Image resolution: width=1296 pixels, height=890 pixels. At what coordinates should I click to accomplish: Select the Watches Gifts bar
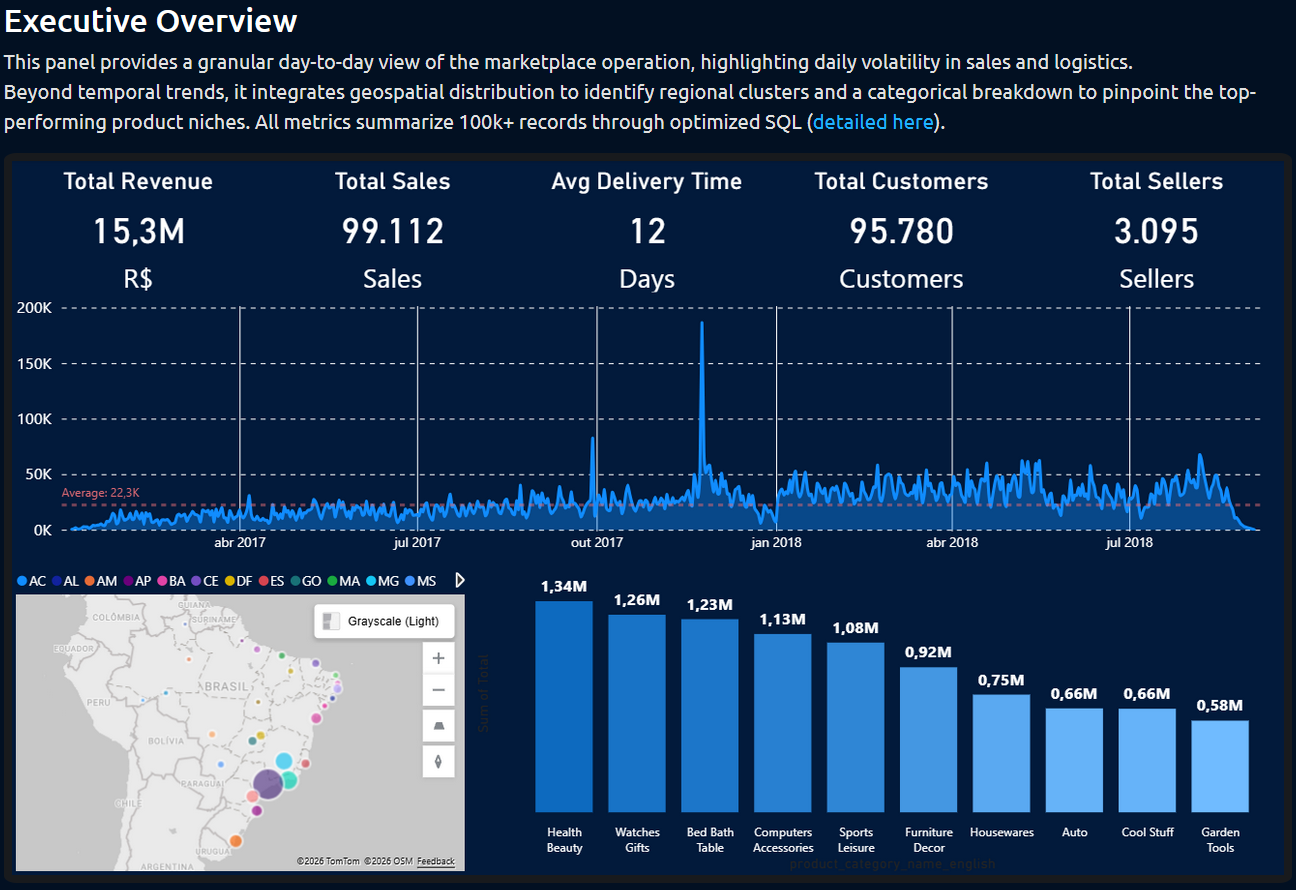pos(637,713)
